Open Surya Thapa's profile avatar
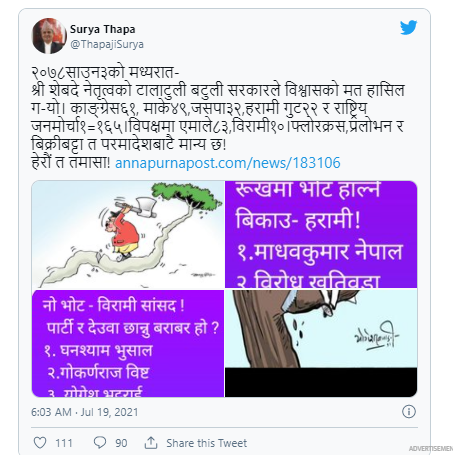The height and width of the screenshot is (455, 453). (x=49, y=36)
